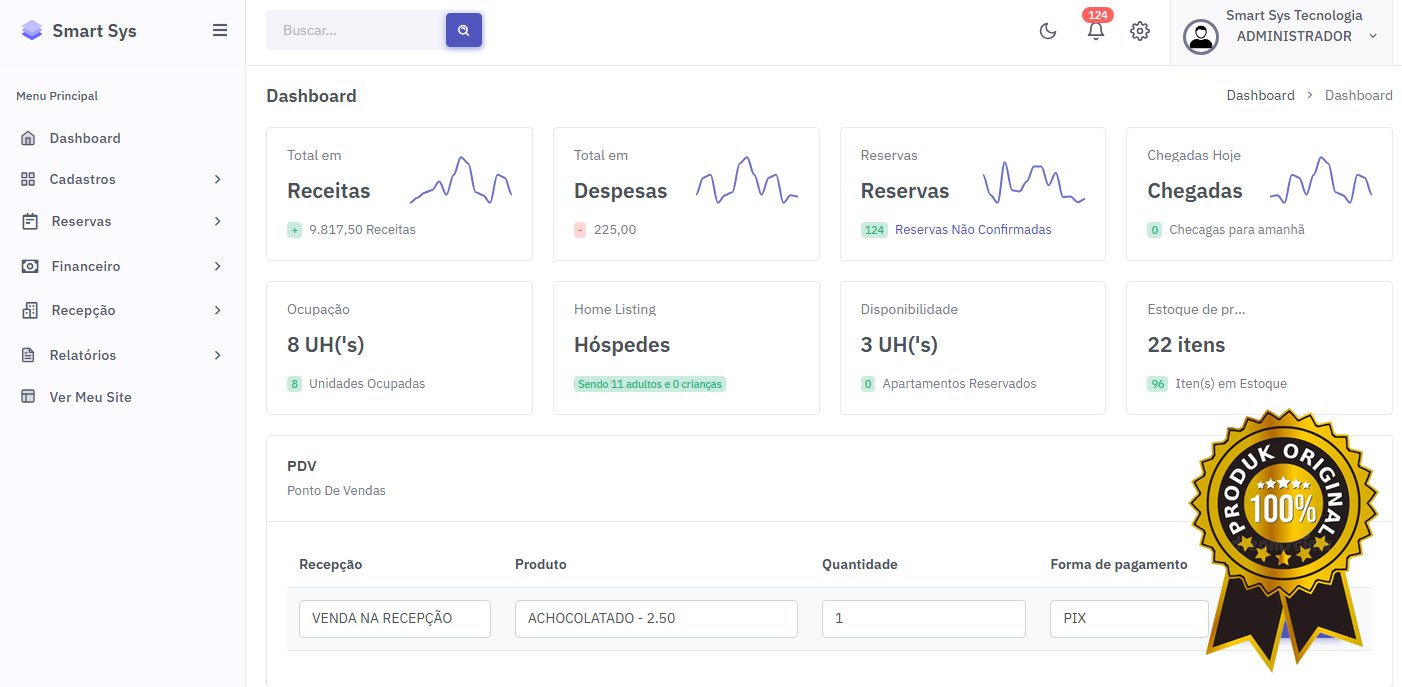Select the ACHOCOLATADO - 2.50 product field
Screen dimensions: 1402x687
[656, 618]
